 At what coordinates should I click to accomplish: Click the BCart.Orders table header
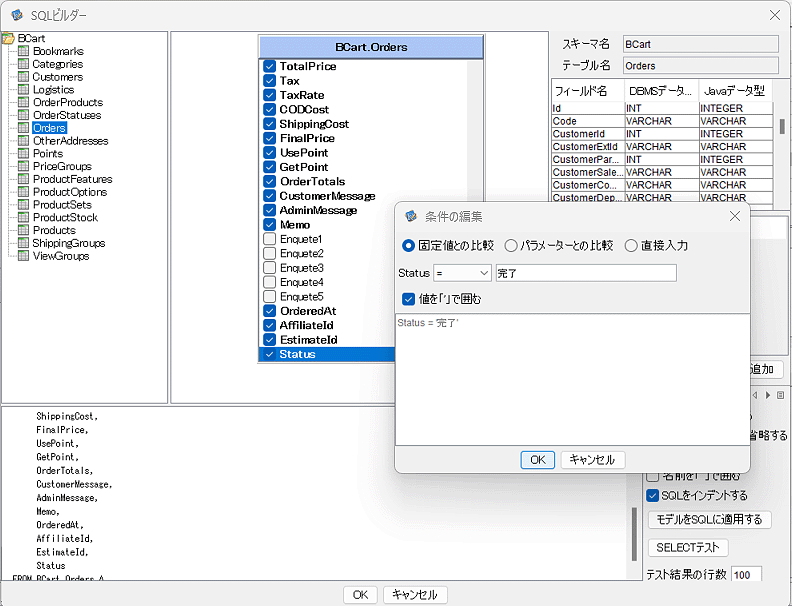pos(371,47)
